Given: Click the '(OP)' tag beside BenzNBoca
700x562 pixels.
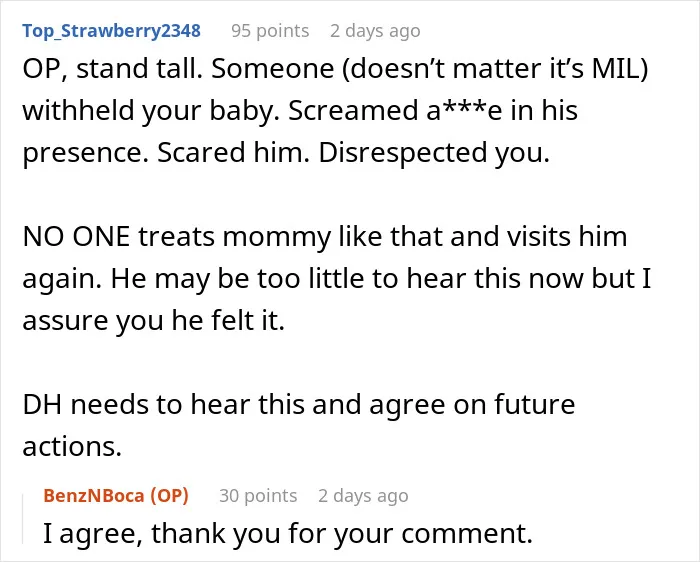Looking at the screenshot, I should 169,495.
